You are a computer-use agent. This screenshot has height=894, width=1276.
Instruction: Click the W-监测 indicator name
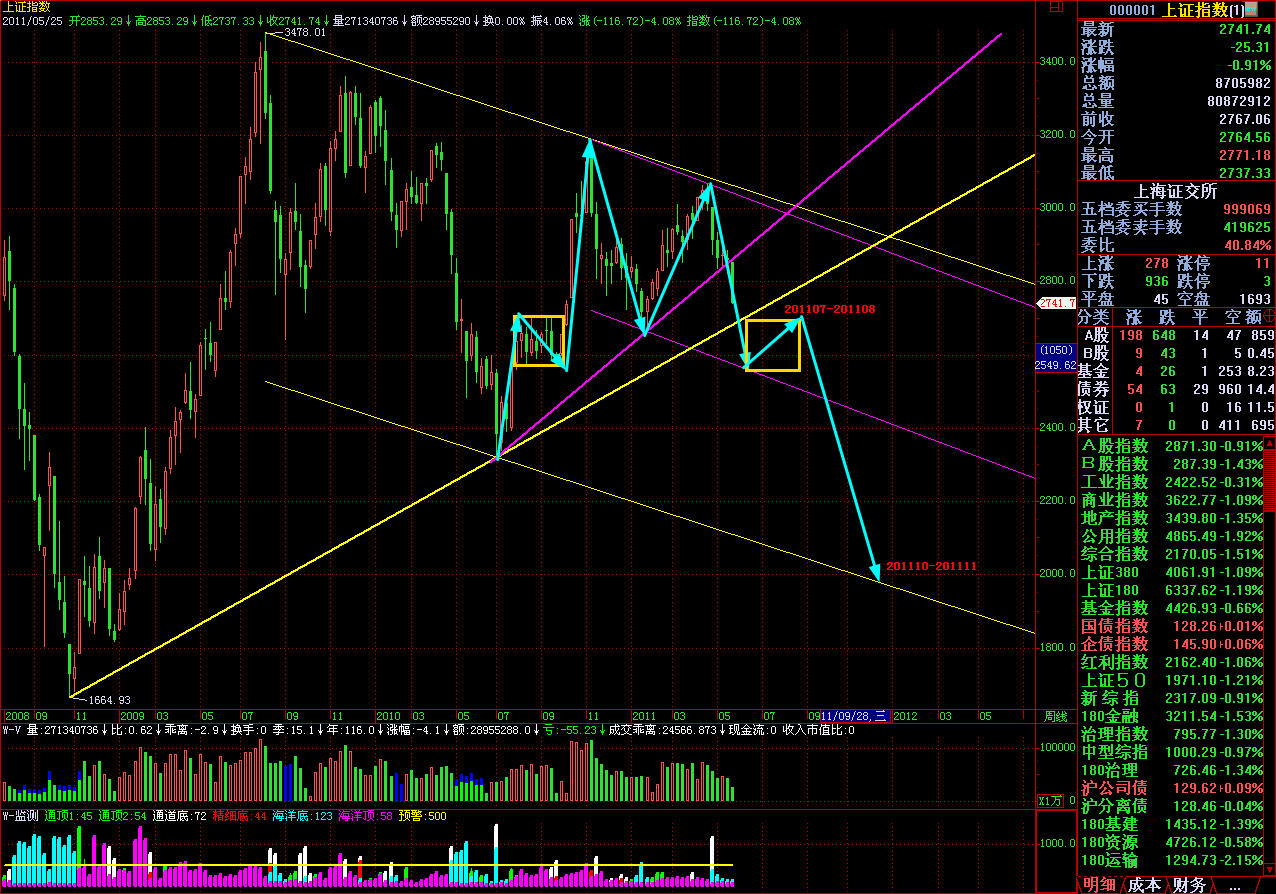pos(20,816)
